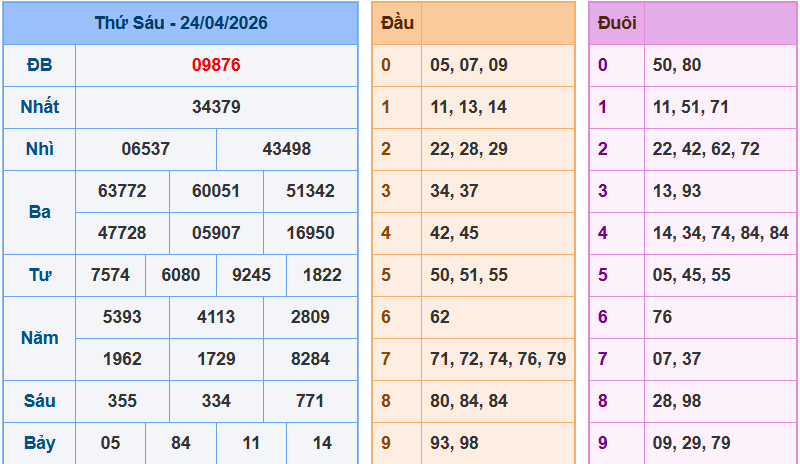Click the Sáu prize number 355

122,401
